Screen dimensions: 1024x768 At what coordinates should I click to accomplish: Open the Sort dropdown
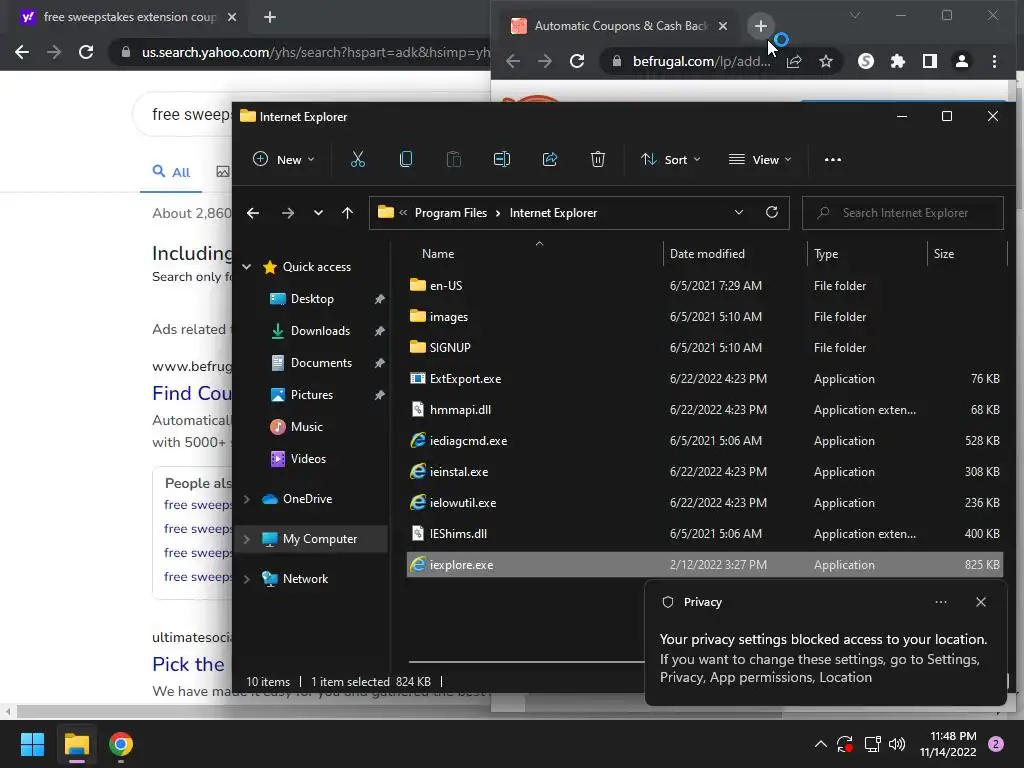click(671, 159)
